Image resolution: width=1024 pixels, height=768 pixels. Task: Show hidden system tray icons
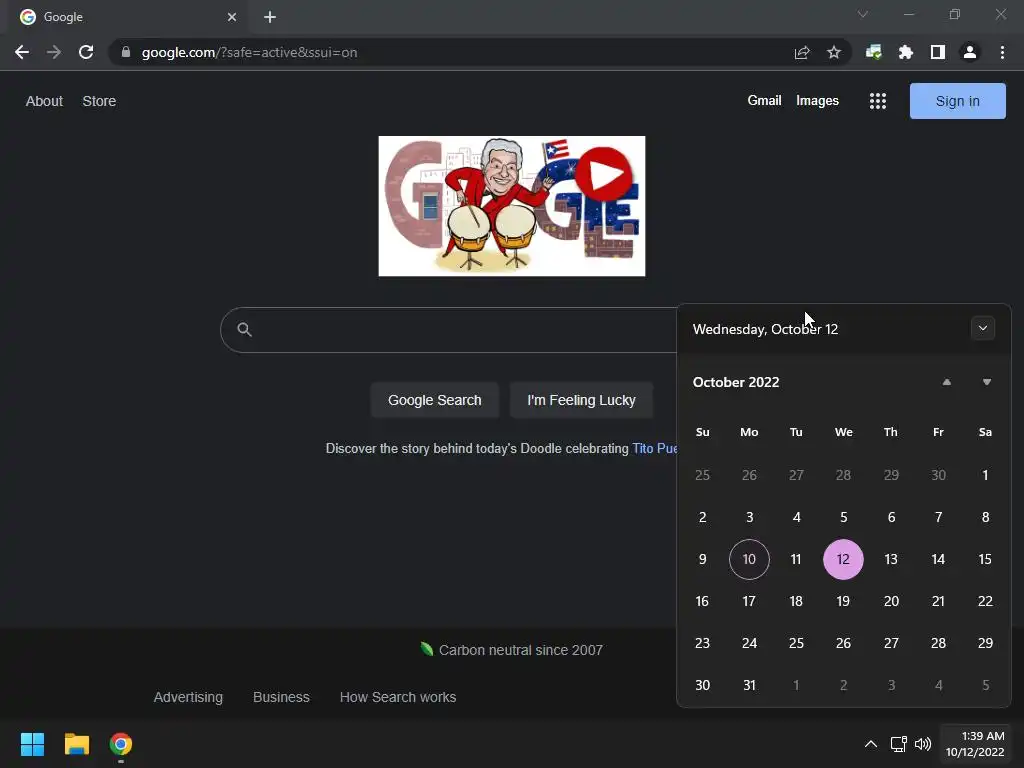tap(871, 744)
